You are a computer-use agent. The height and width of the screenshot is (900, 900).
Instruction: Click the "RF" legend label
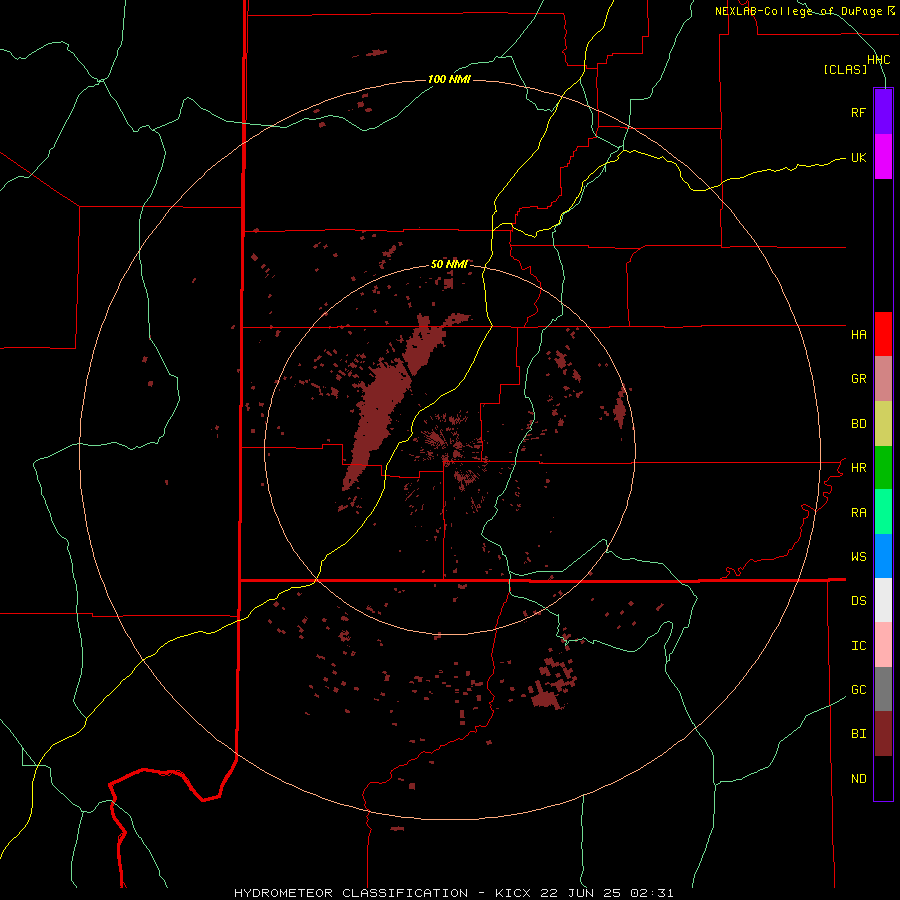[x=858, y=112]
